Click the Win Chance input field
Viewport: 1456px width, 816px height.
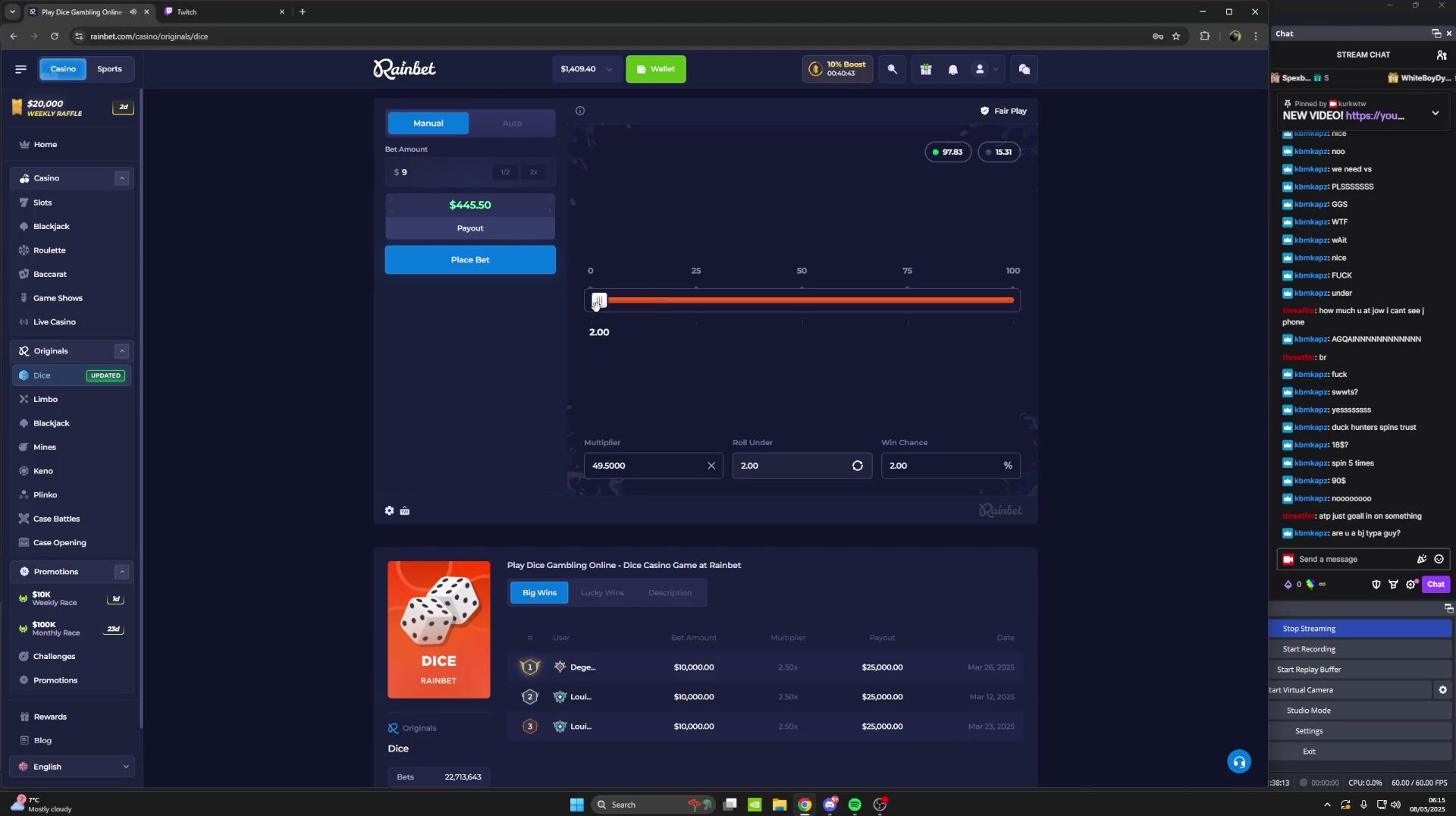point(950,466)
